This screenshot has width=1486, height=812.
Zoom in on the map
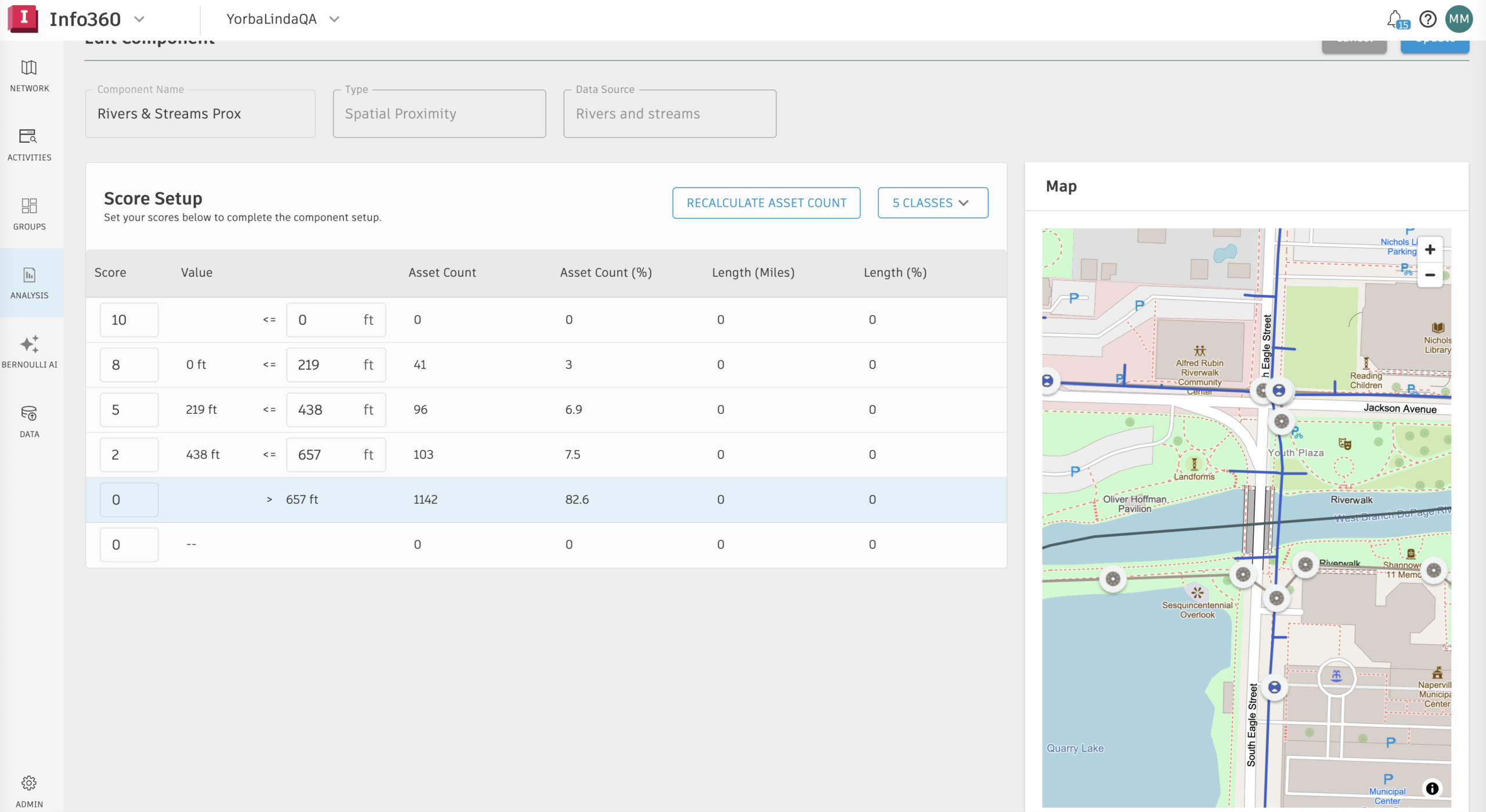pyautogui.click(x=1430, y=250)
